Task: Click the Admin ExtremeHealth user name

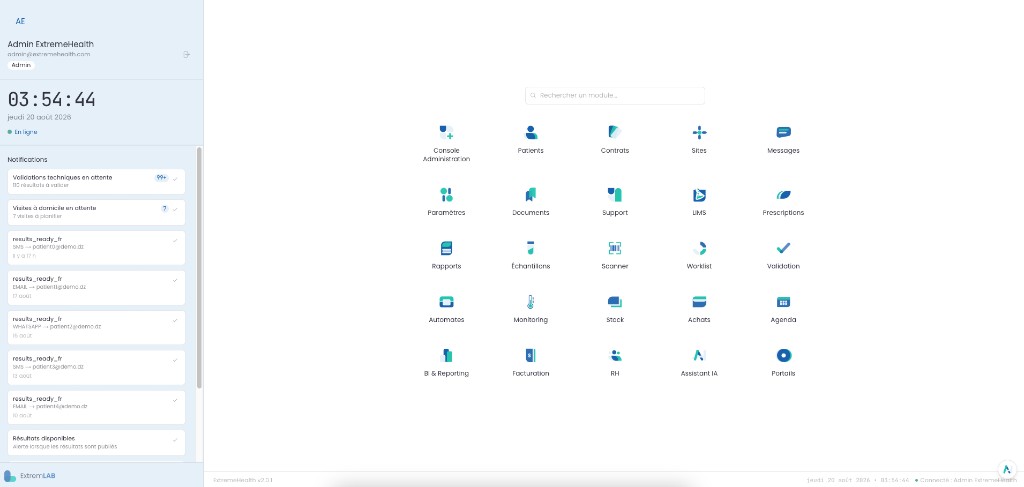Action: click(50, 44)
